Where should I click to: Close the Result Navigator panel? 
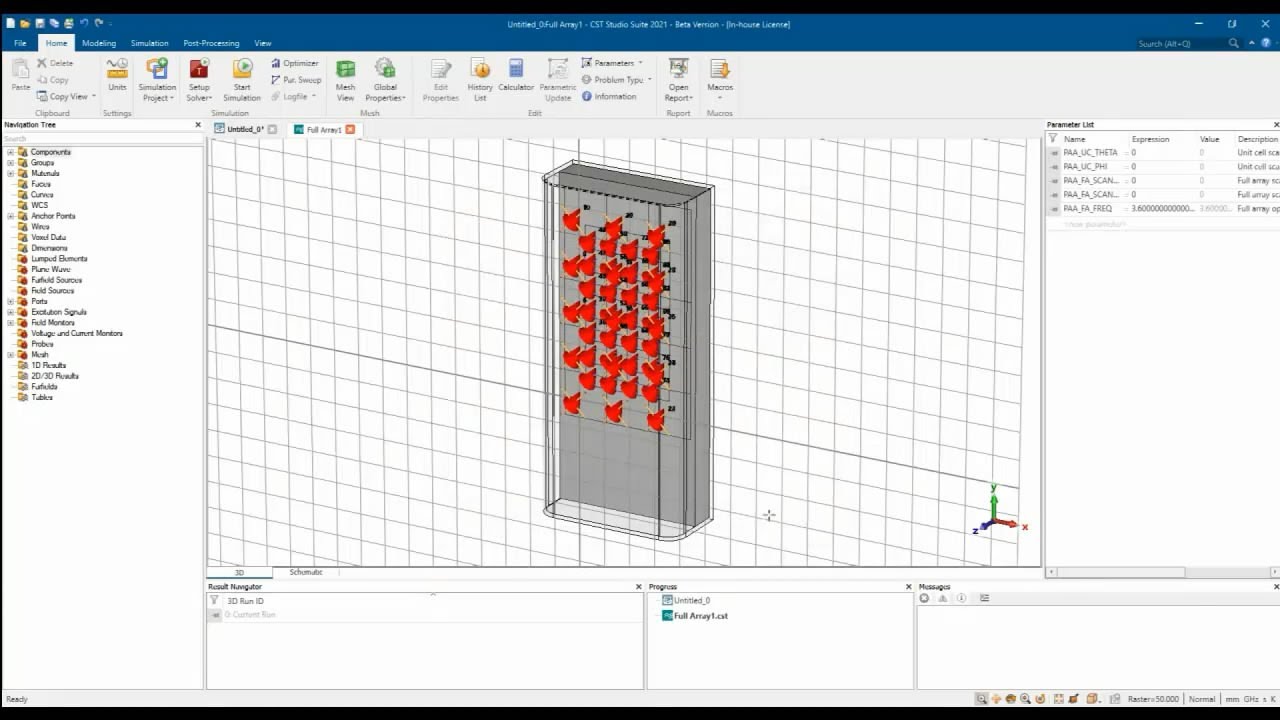point(638,587)
